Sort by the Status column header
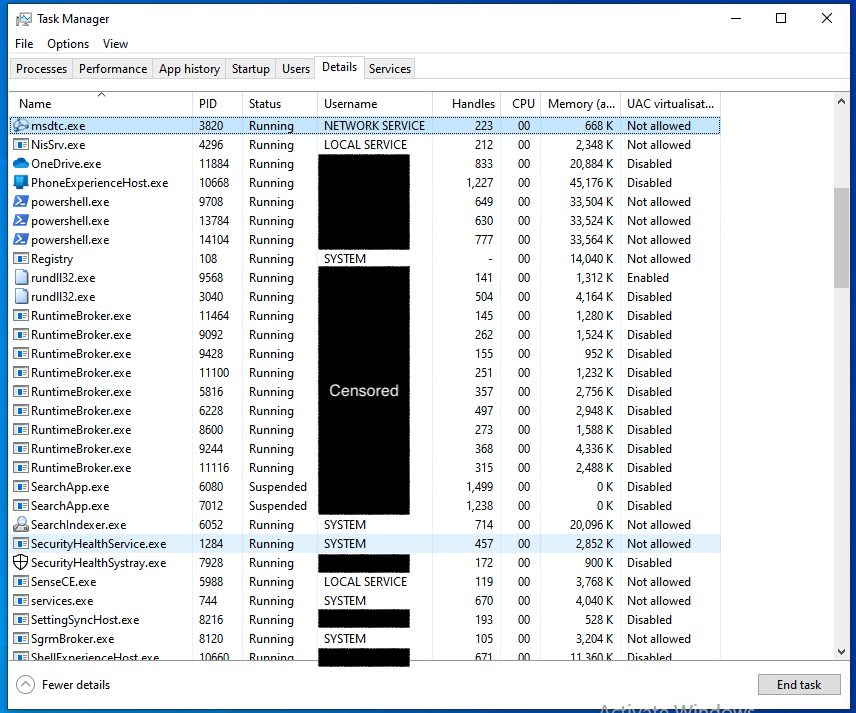Viewport: 856px width, 713px height. [x=280, y=104]
